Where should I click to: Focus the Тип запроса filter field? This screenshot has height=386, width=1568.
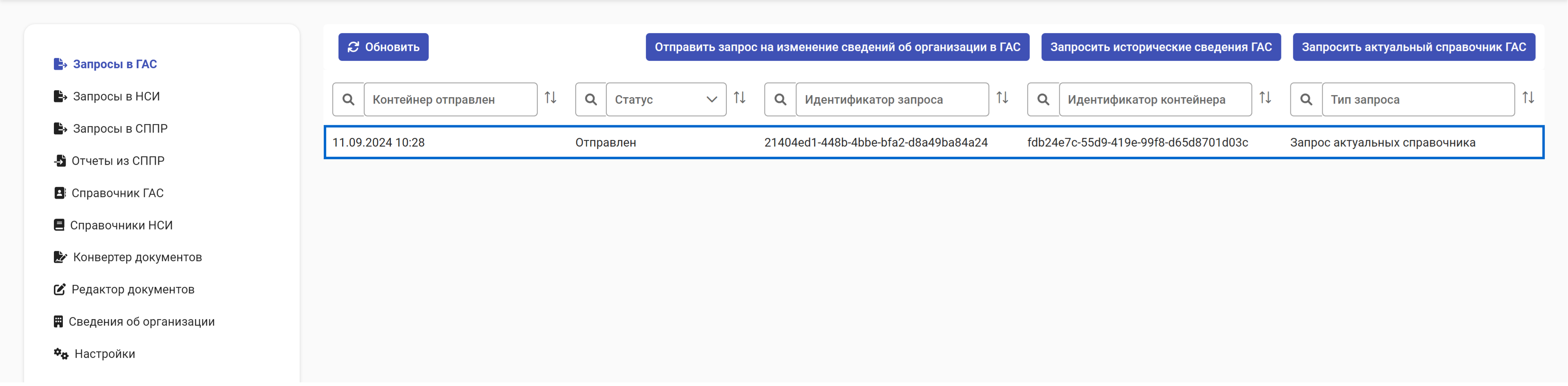1418,100
